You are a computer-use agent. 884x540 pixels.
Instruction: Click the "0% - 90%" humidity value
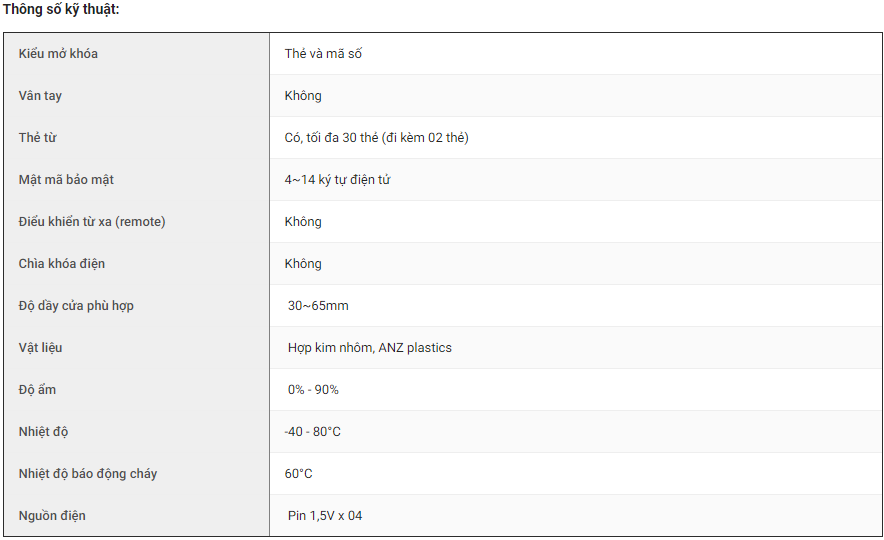point(313,390)
